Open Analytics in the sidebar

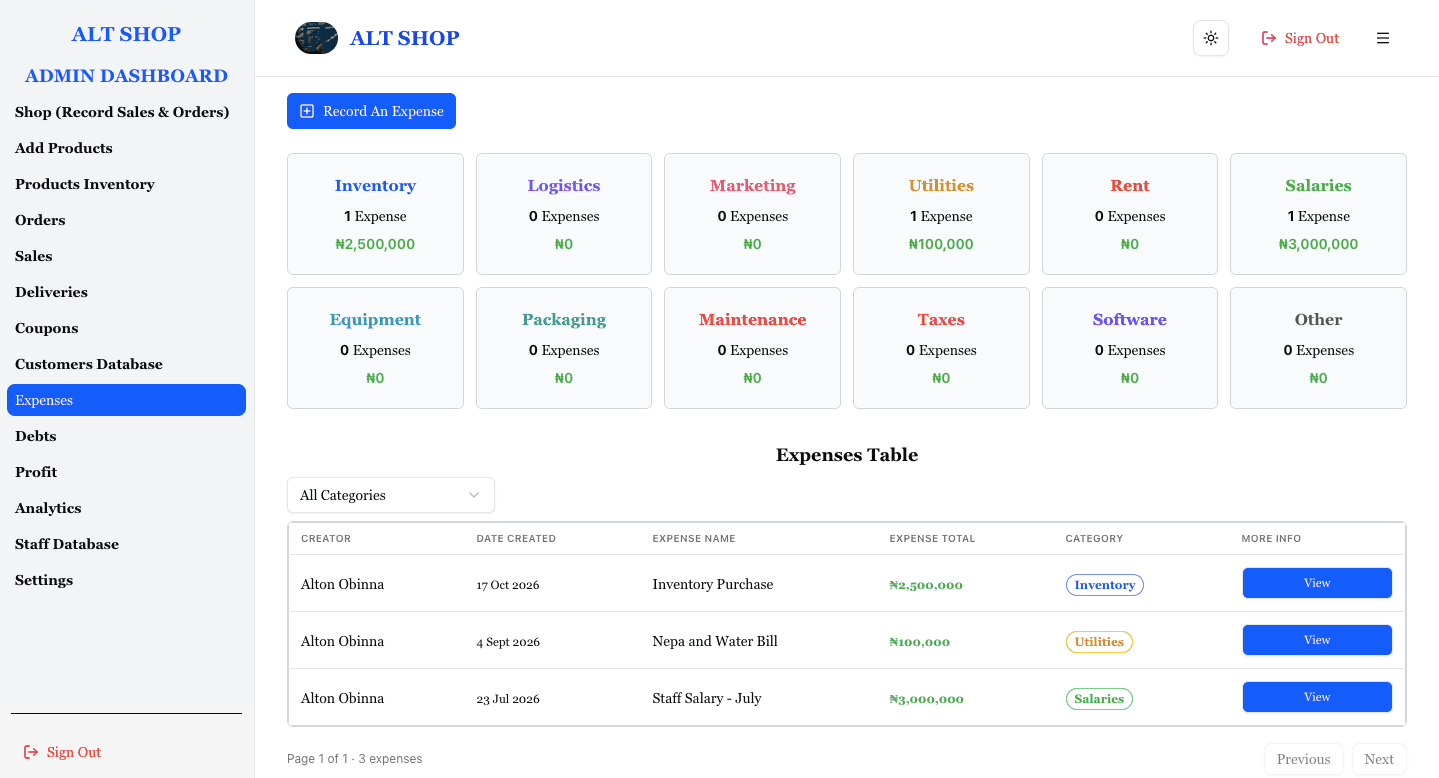coord(48,508)
